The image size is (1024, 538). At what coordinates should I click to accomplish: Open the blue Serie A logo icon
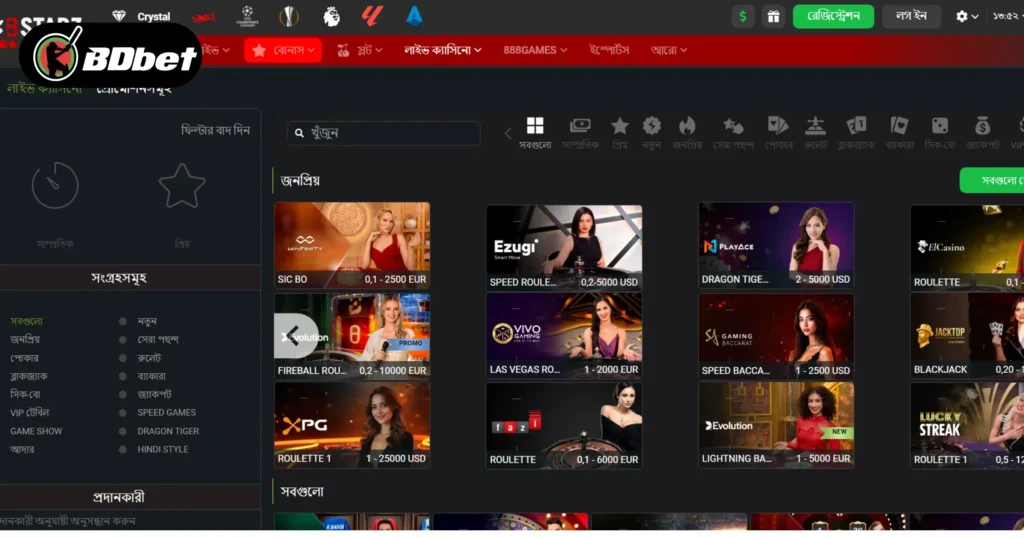click(x=414, y=16)
